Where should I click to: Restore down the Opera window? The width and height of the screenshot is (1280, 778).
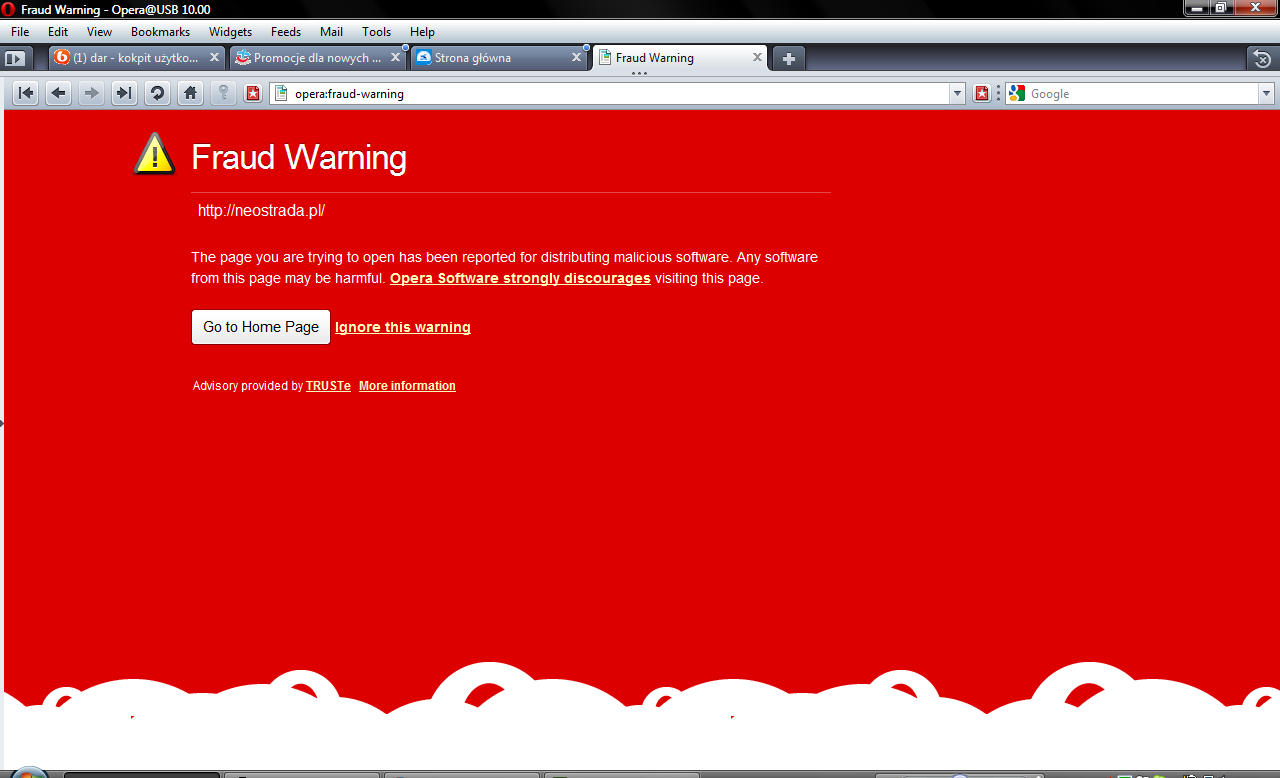(1221, 8)
